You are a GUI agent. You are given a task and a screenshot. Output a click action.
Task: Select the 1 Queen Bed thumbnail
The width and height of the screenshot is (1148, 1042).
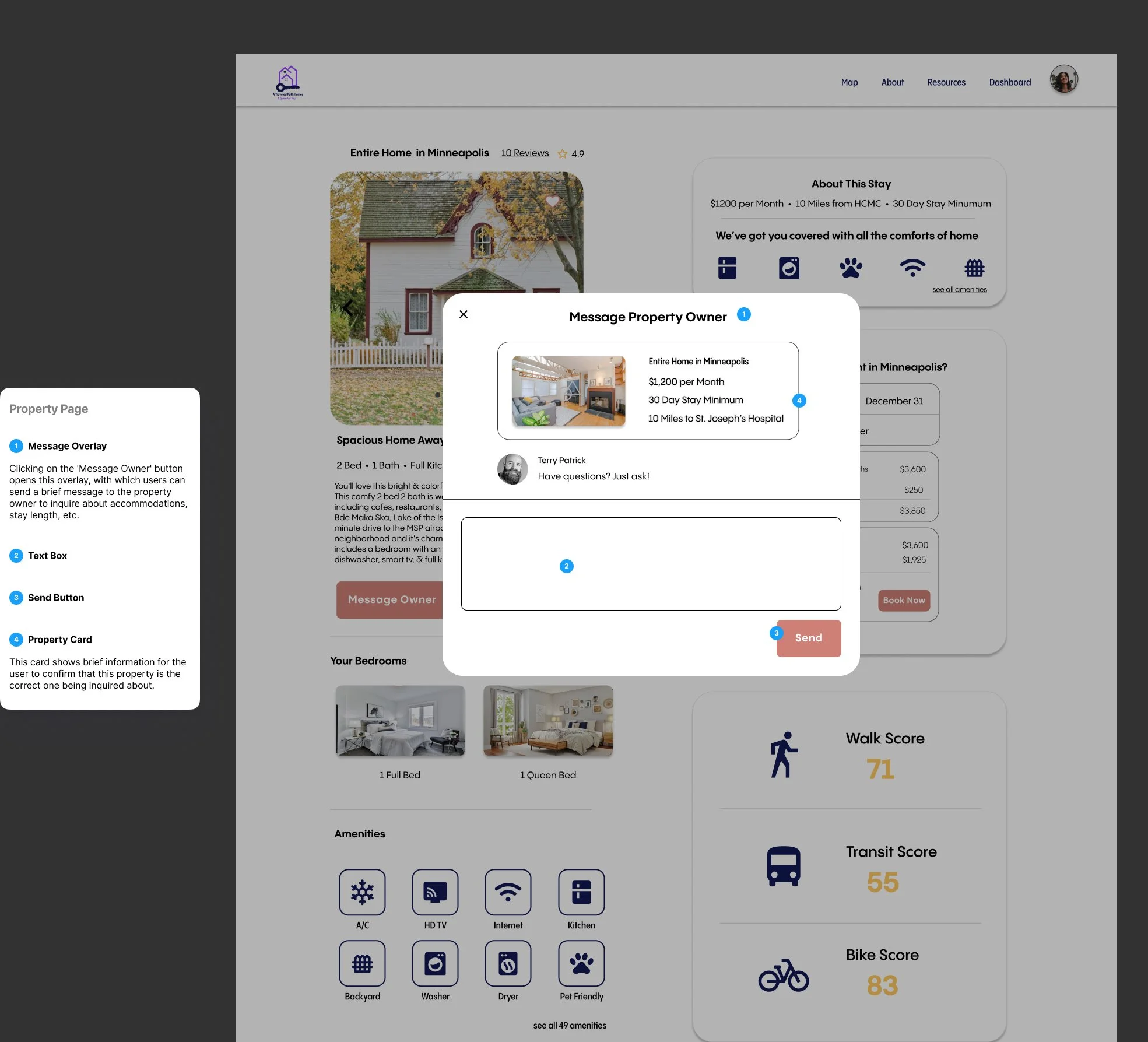point(548,721)
